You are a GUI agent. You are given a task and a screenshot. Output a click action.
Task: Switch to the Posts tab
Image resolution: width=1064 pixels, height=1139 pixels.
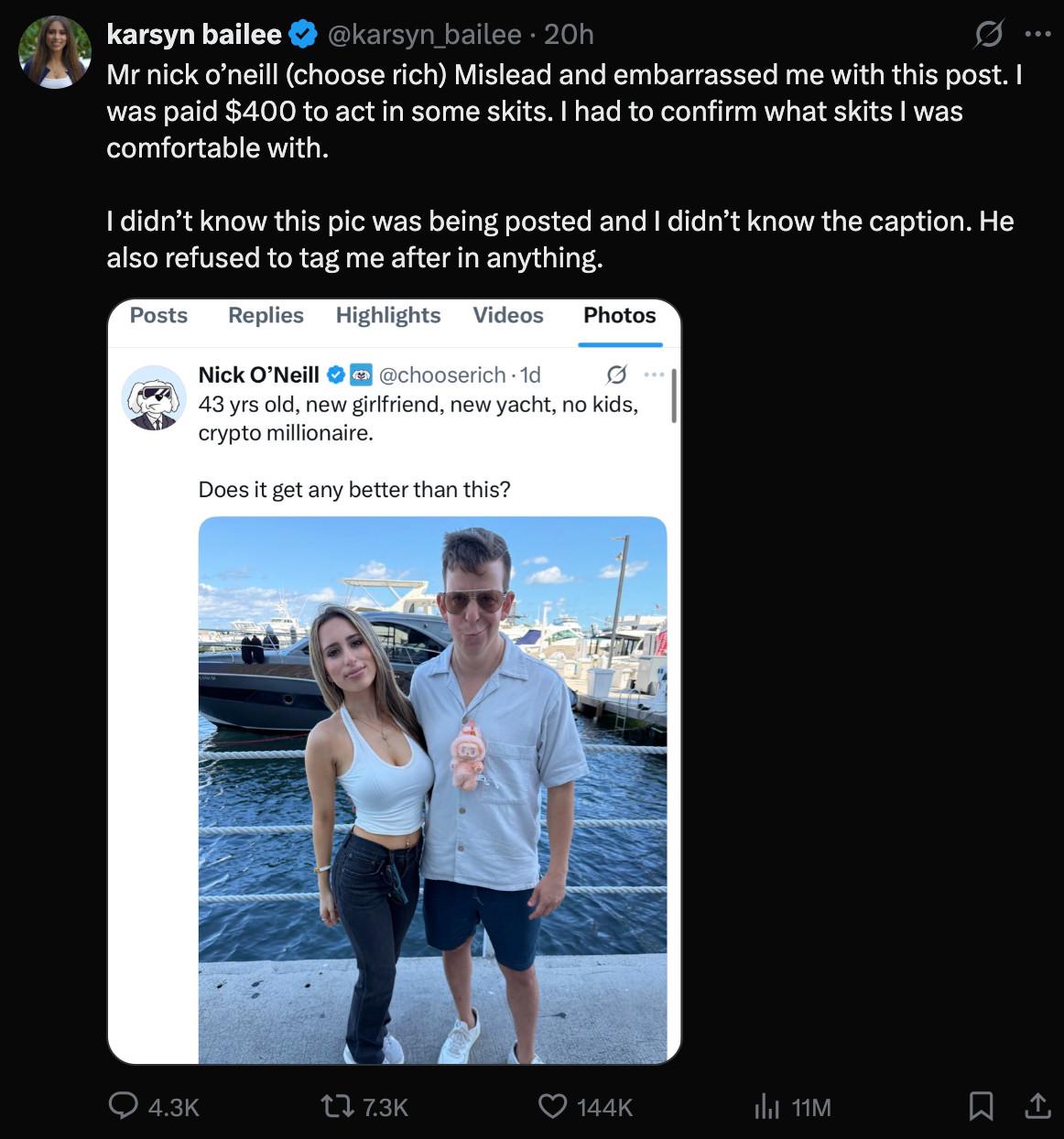[x=158, y=315]
